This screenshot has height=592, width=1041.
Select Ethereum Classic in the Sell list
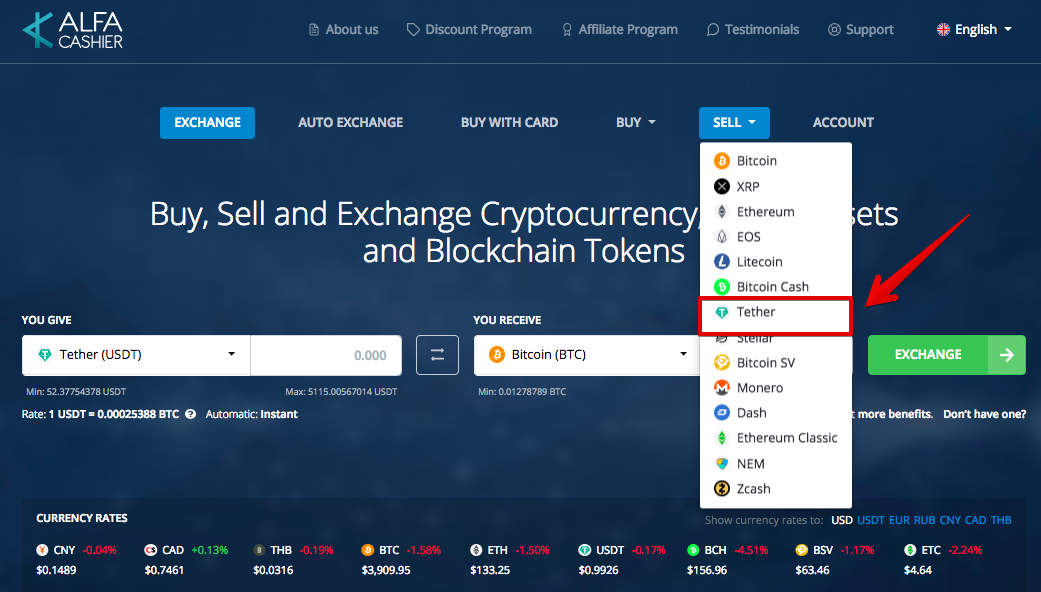[x=775, y=438]
